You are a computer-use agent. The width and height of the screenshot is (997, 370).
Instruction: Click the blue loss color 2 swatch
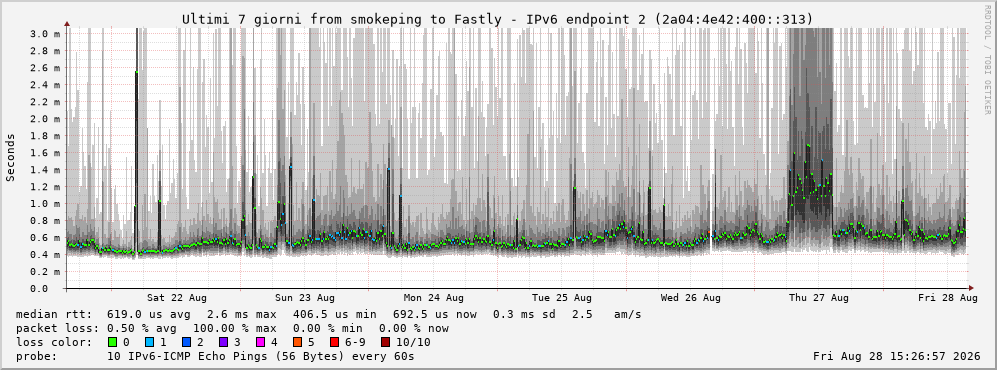click(186, 342)
